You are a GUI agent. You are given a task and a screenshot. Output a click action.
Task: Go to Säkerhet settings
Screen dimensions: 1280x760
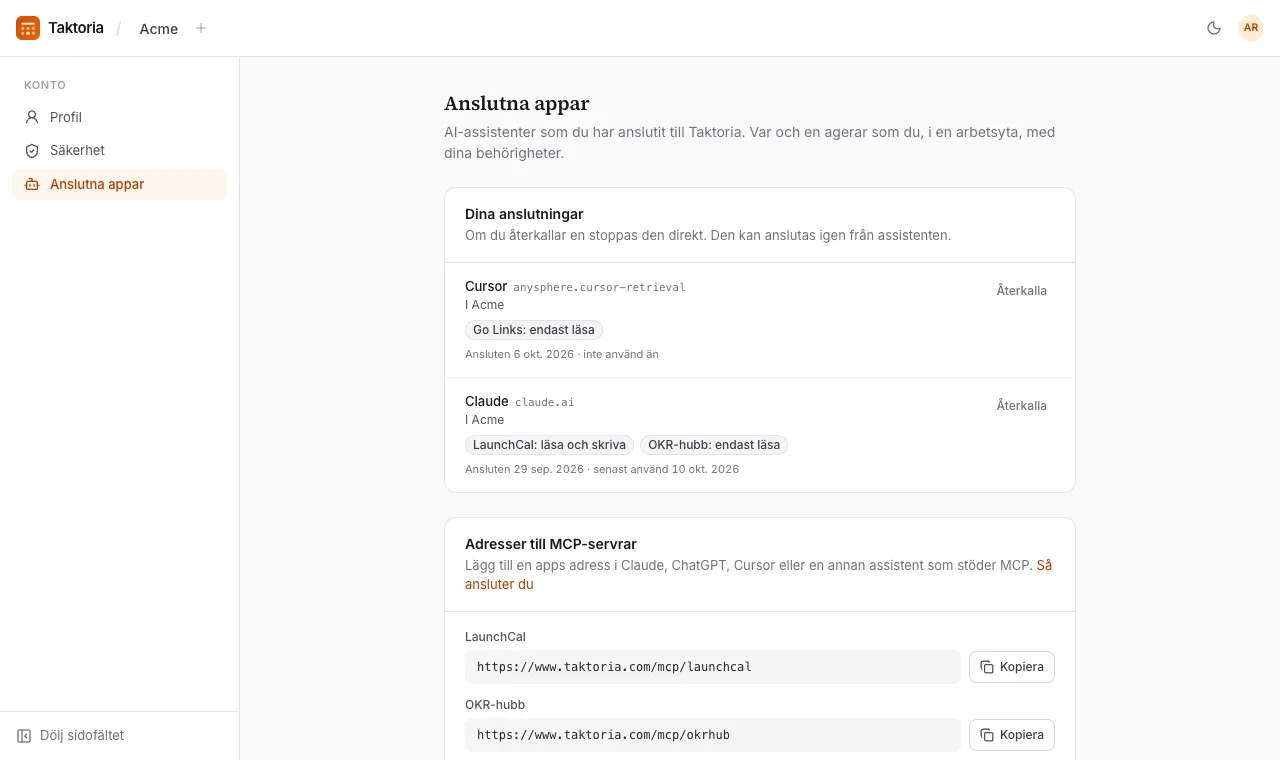[x=120, y=150]
